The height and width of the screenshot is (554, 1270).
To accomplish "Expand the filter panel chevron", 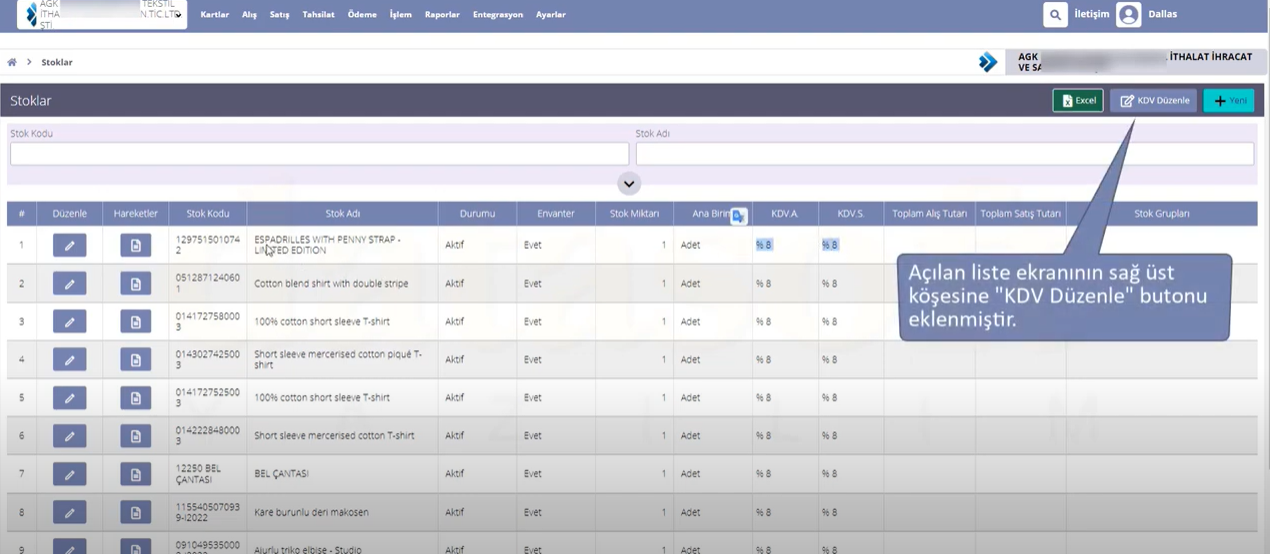I will (629, 183).
